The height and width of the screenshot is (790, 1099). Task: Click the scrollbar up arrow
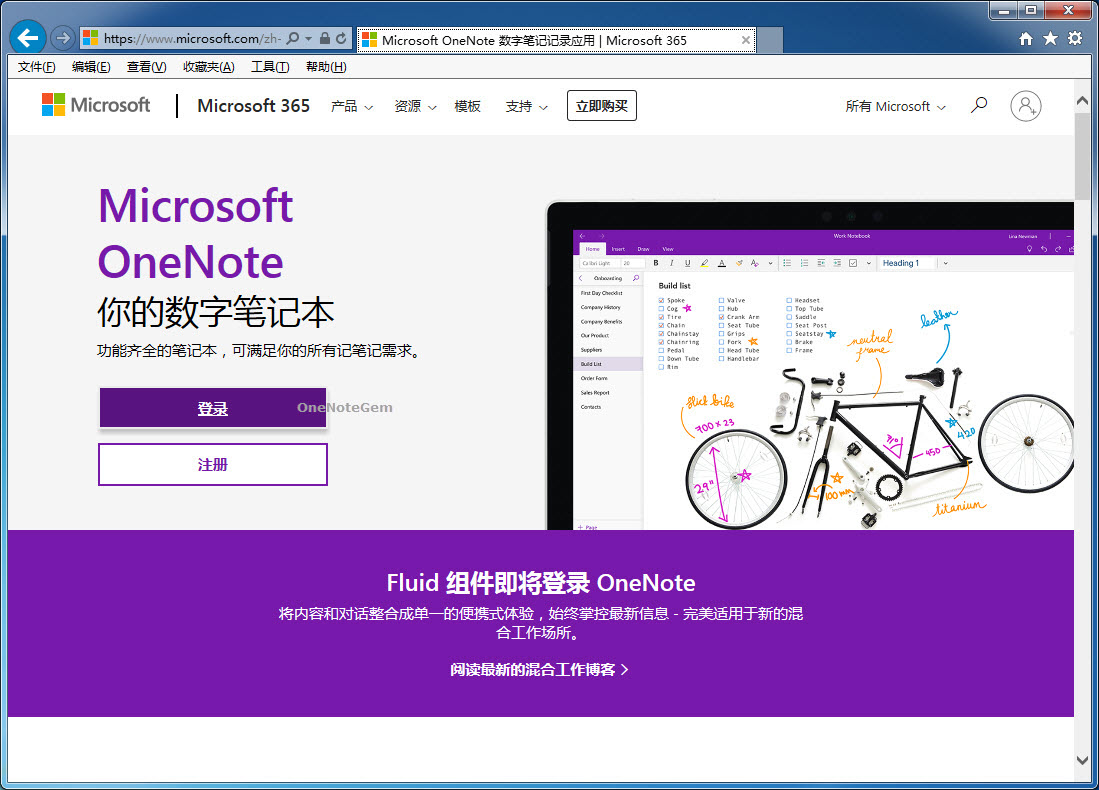click(x=1082, y=100)
